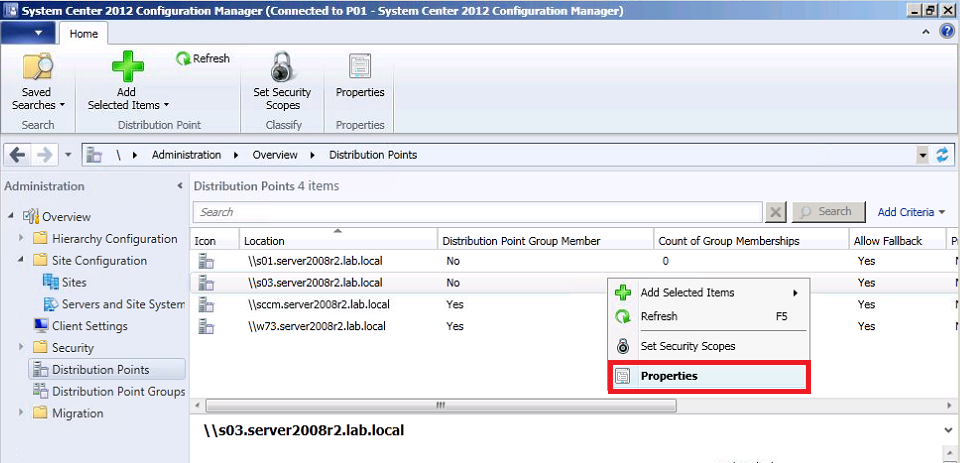
Task: Collapse the Overview tree node arrow
Action: [x=12, y=216]
